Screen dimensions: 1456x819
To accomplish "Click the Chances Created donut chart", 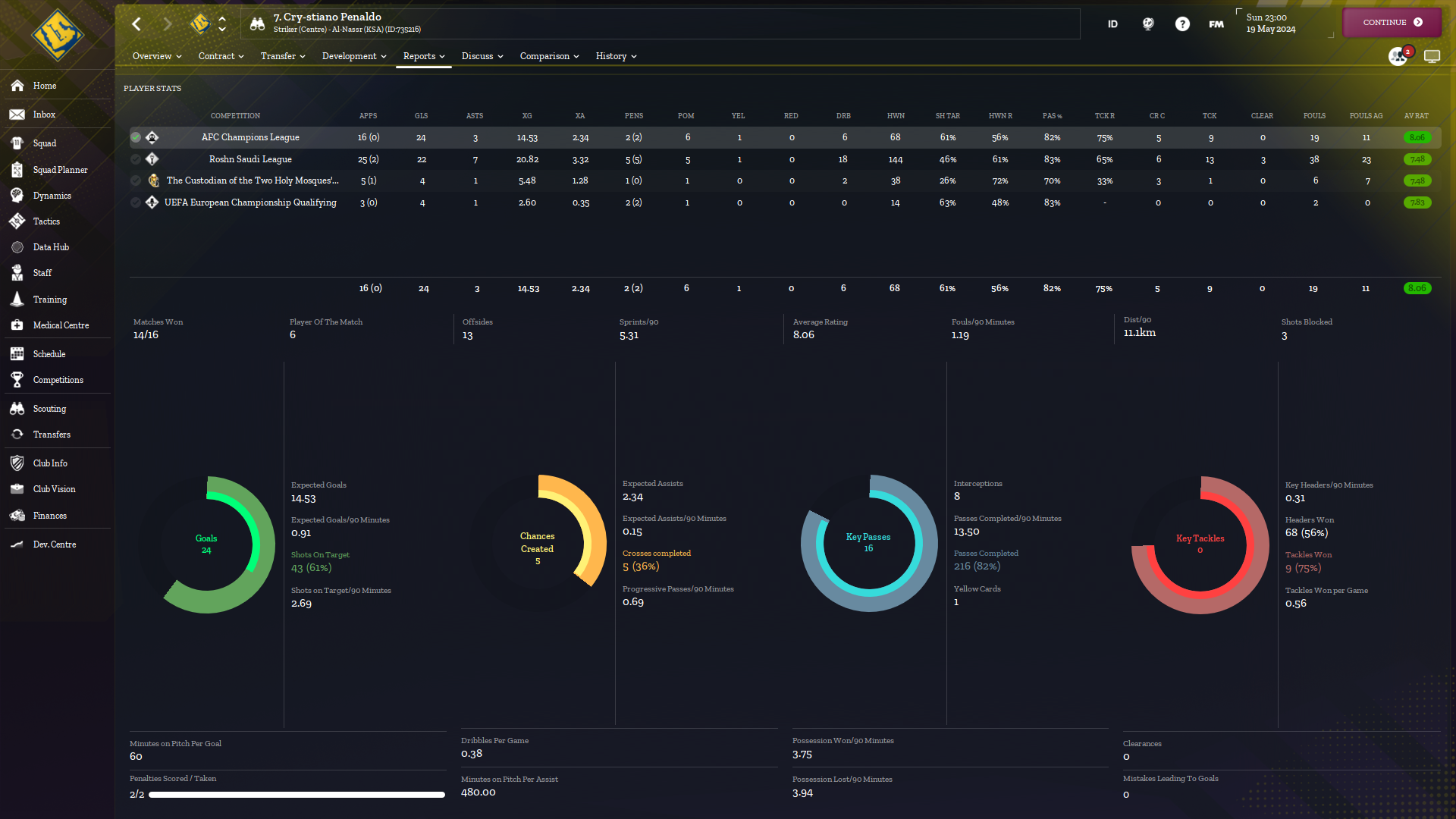I will point(538,543).
